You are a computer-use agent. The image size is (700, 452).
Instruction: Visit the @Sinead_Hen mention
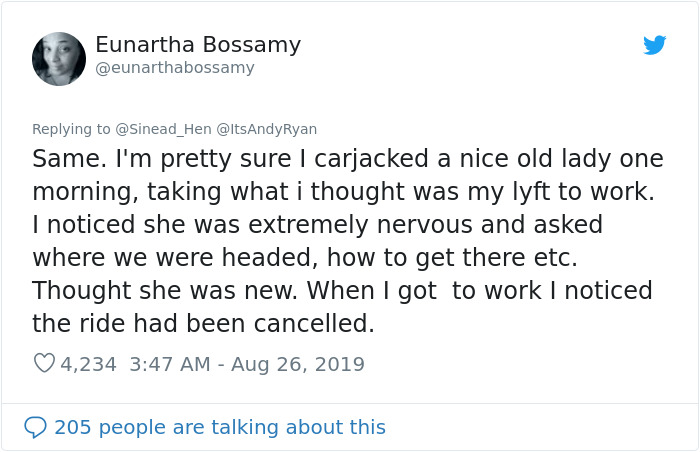click(x=155, y=129)
